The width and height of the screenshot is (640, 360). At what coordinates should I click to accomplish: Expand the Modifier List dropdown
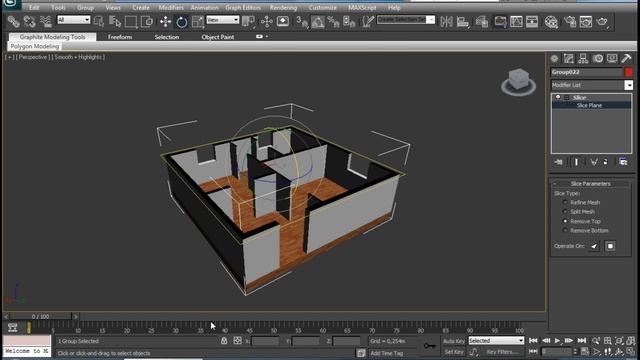(x=629, y=85)
